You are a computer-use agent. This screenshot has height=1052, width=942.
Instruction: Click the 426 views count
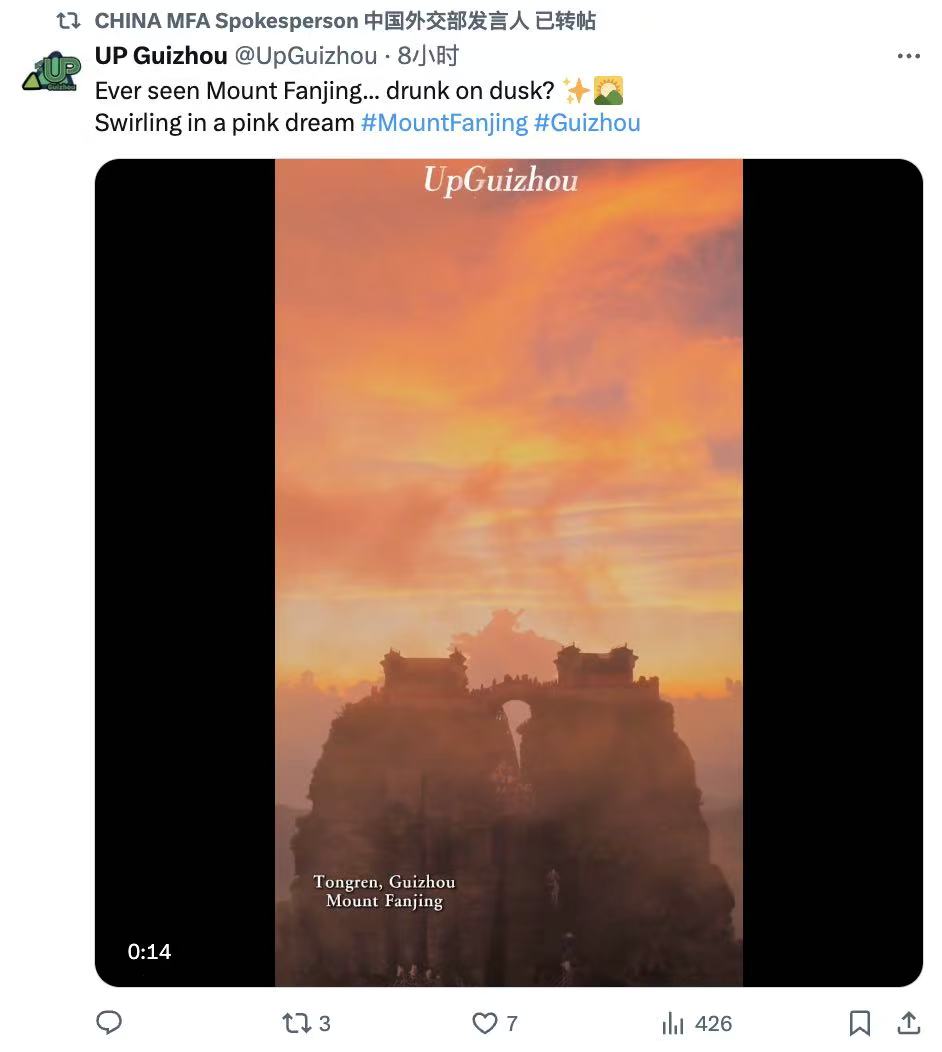(713, 1023)
